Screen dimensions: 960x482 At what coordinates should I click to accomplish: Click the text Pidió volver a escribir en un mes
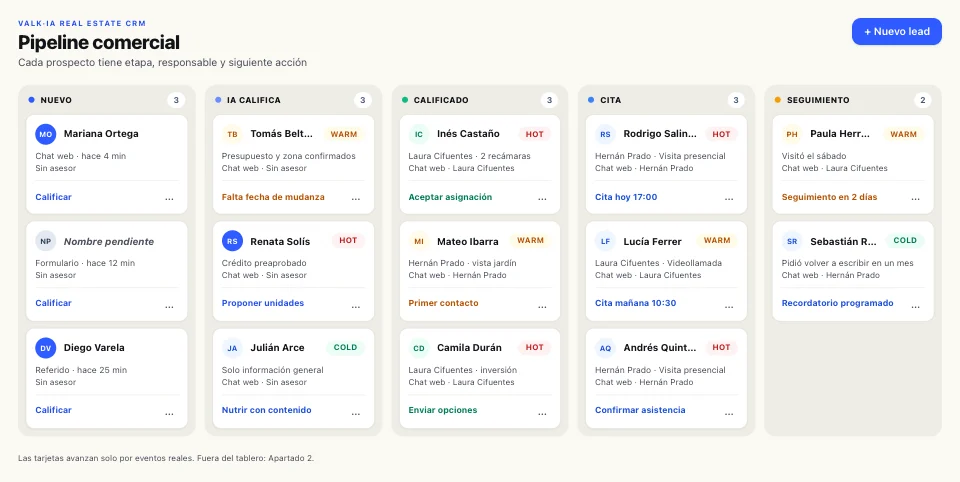pos(847,263)
